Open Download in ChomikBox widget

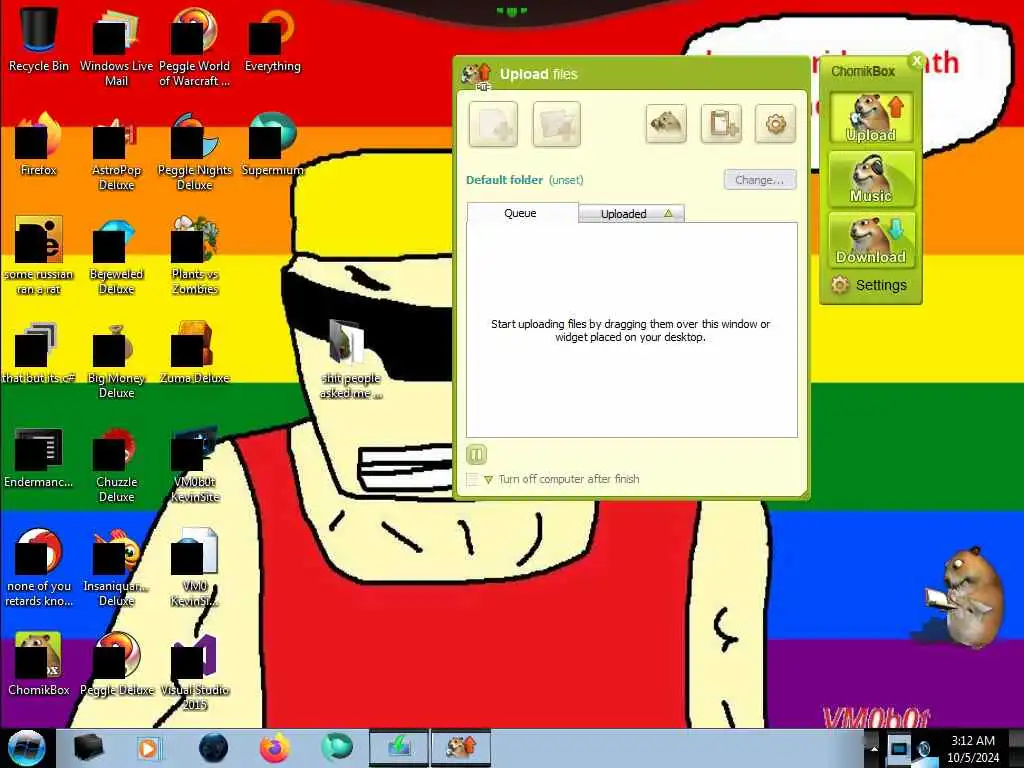click(871, 240)
